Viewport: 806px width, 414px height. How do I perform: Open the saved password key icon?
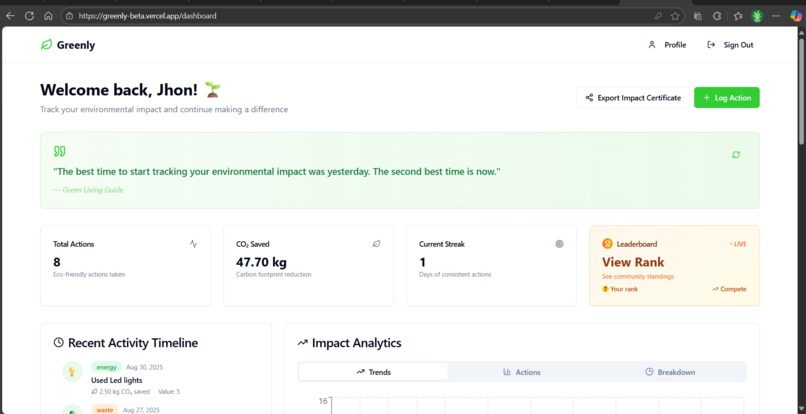click(x=658, y=16)
